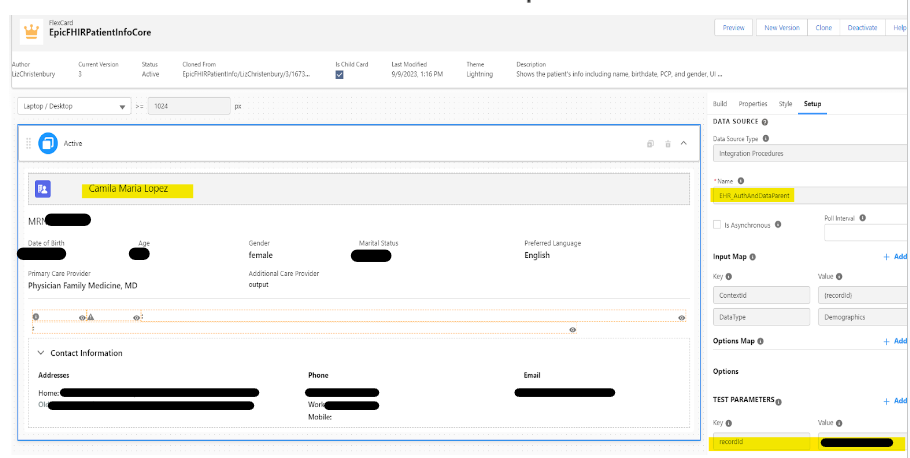Click the Preview button
Image resolution: width=910 pixels, height=458 pixels.
pos(734,27)
